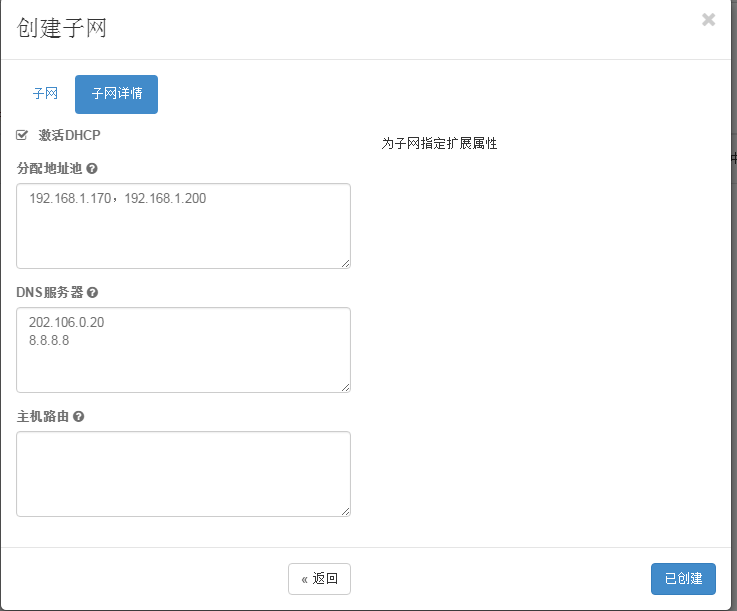Click resize handle of 主机路由 text area
Viewport: 737px width, 611px height.
[345, 511]
